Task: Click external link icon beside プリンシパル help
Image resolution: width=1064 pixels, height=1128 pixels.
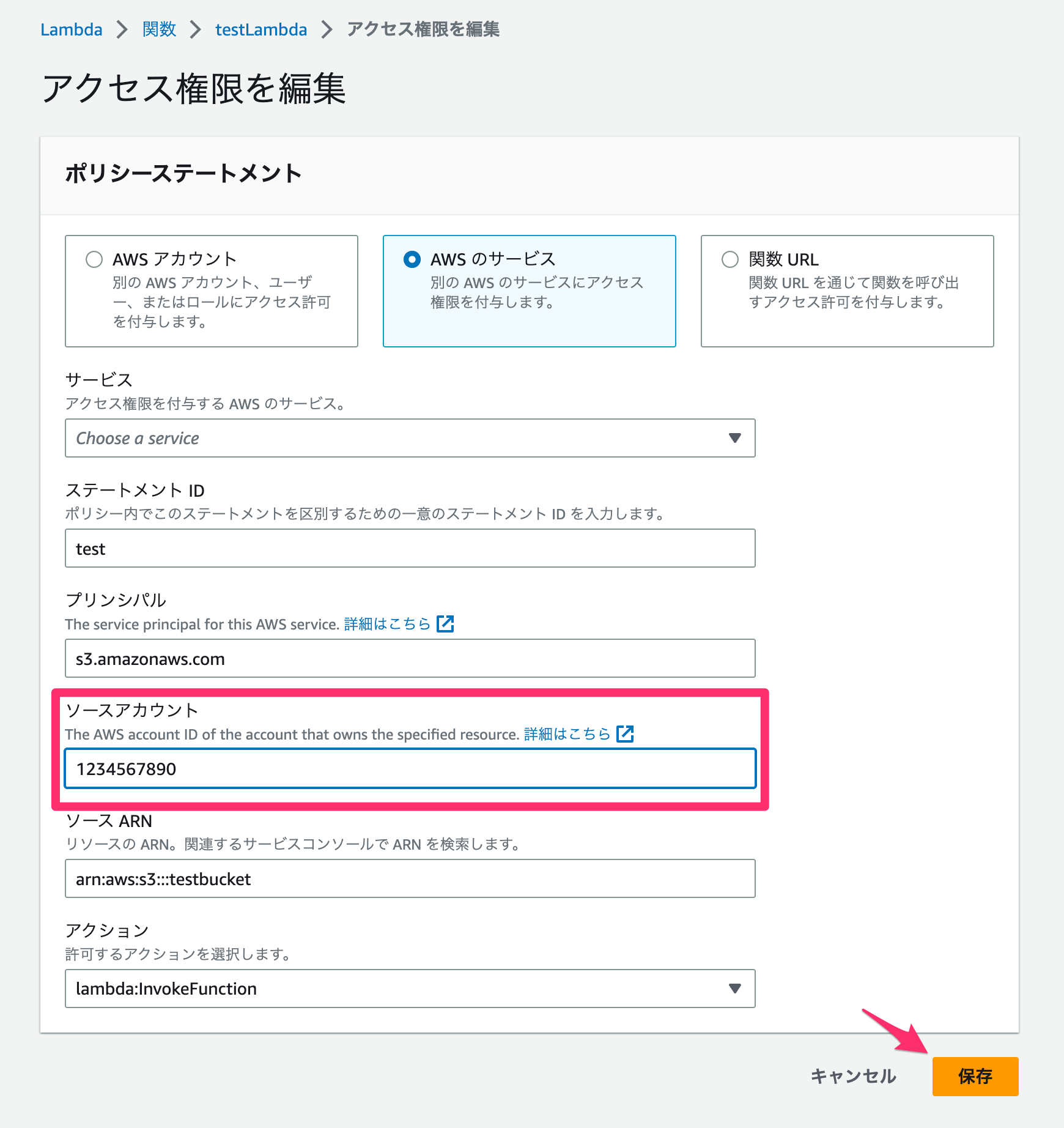Action: pyautogui.click(x=445, y=624)
